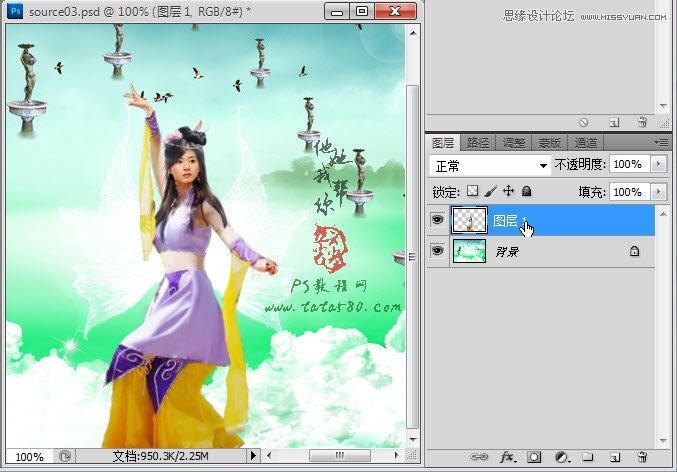Hide the 背景 layer via its eye icon
The image size is (677, 472).
(x=437, y=250)
